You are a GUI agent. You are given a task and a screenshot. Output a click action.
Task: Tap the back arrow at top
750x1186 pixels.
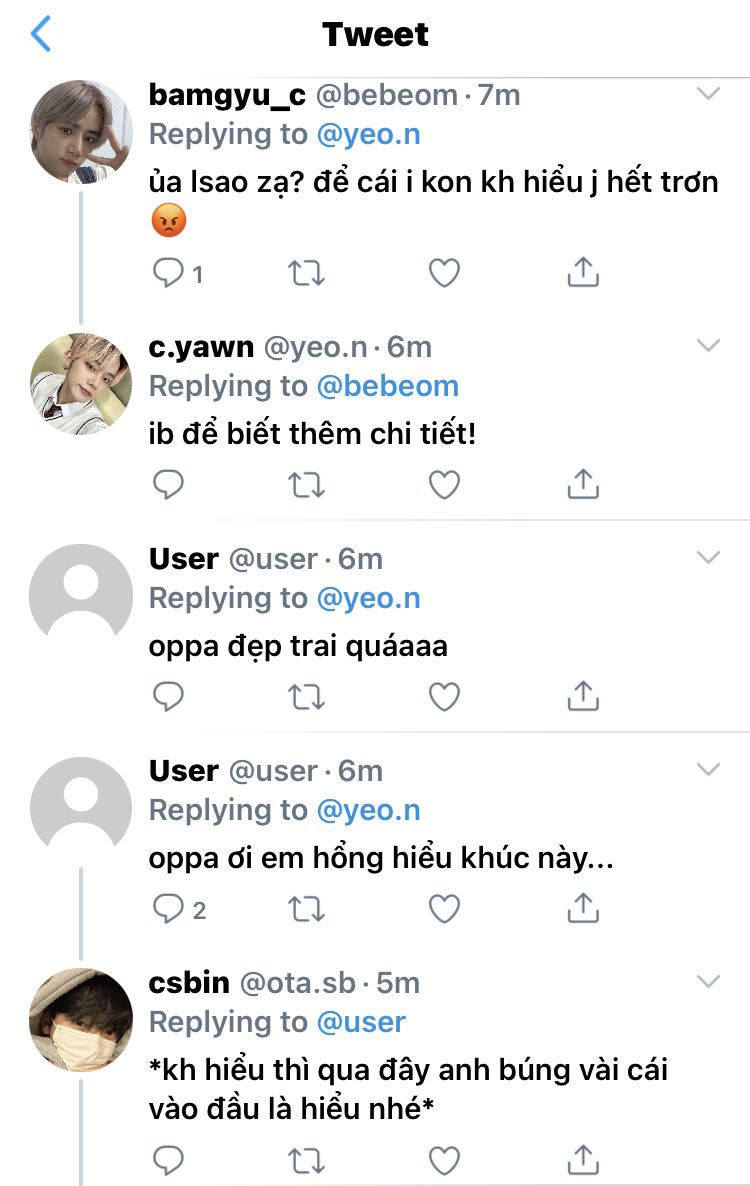[40, 34]
